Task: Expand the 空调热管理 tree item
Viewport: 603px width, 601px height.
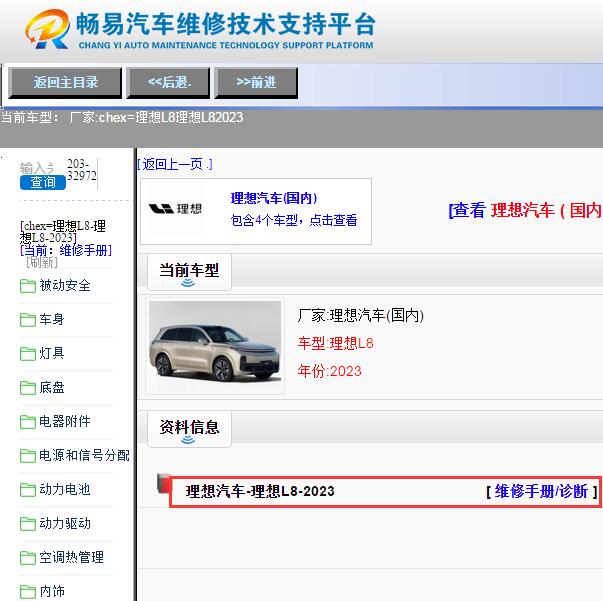Action: tap(72, 558)
